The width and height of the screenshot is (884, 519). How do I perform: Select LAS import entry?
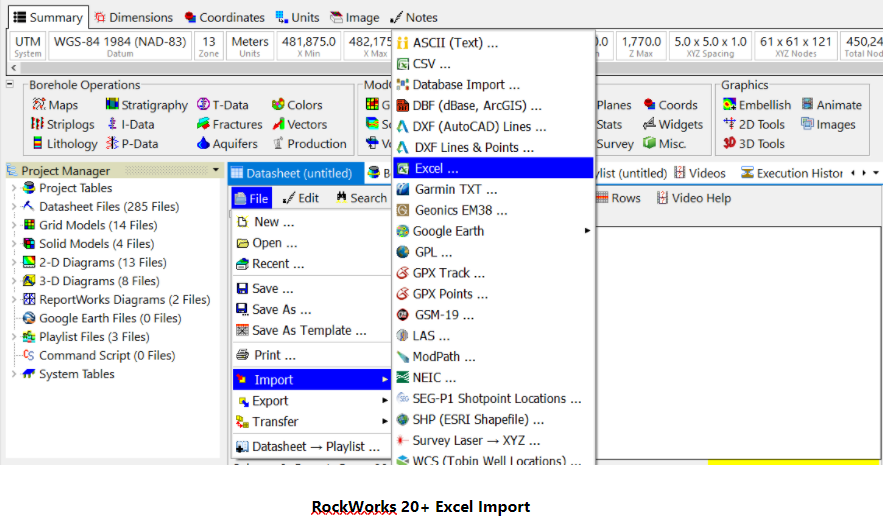pos(493,336)
